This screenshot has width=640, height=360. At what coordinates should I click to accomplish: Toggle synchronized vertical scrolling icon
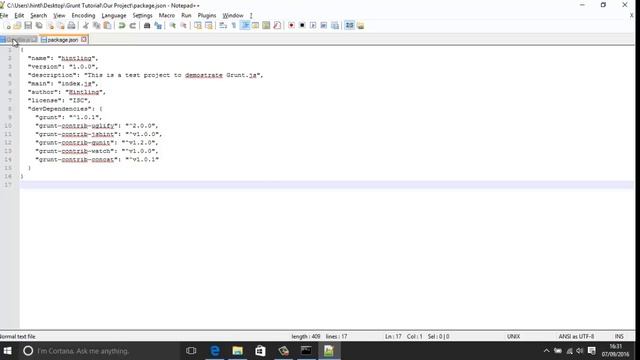pyautogui.click(x=198, y=26)
